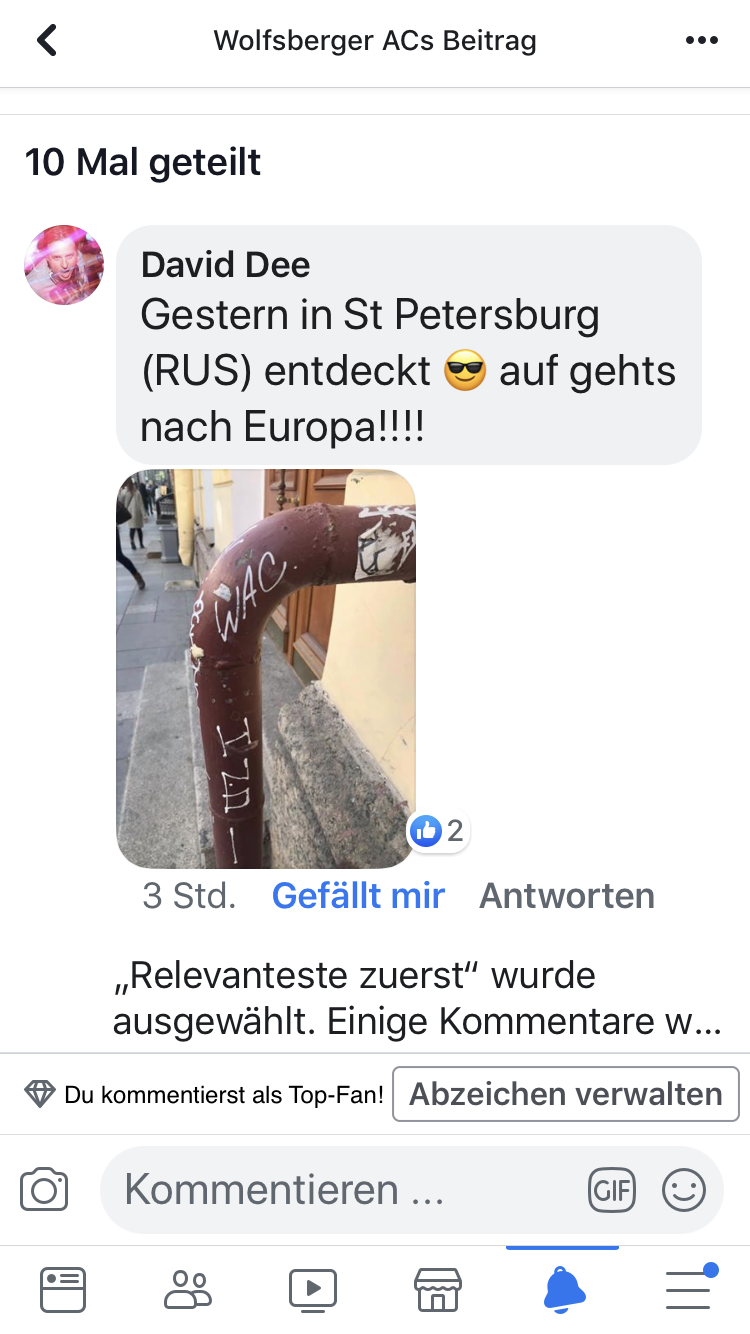Click the Abzeichen verwalten button

[x=566, y=1094]
